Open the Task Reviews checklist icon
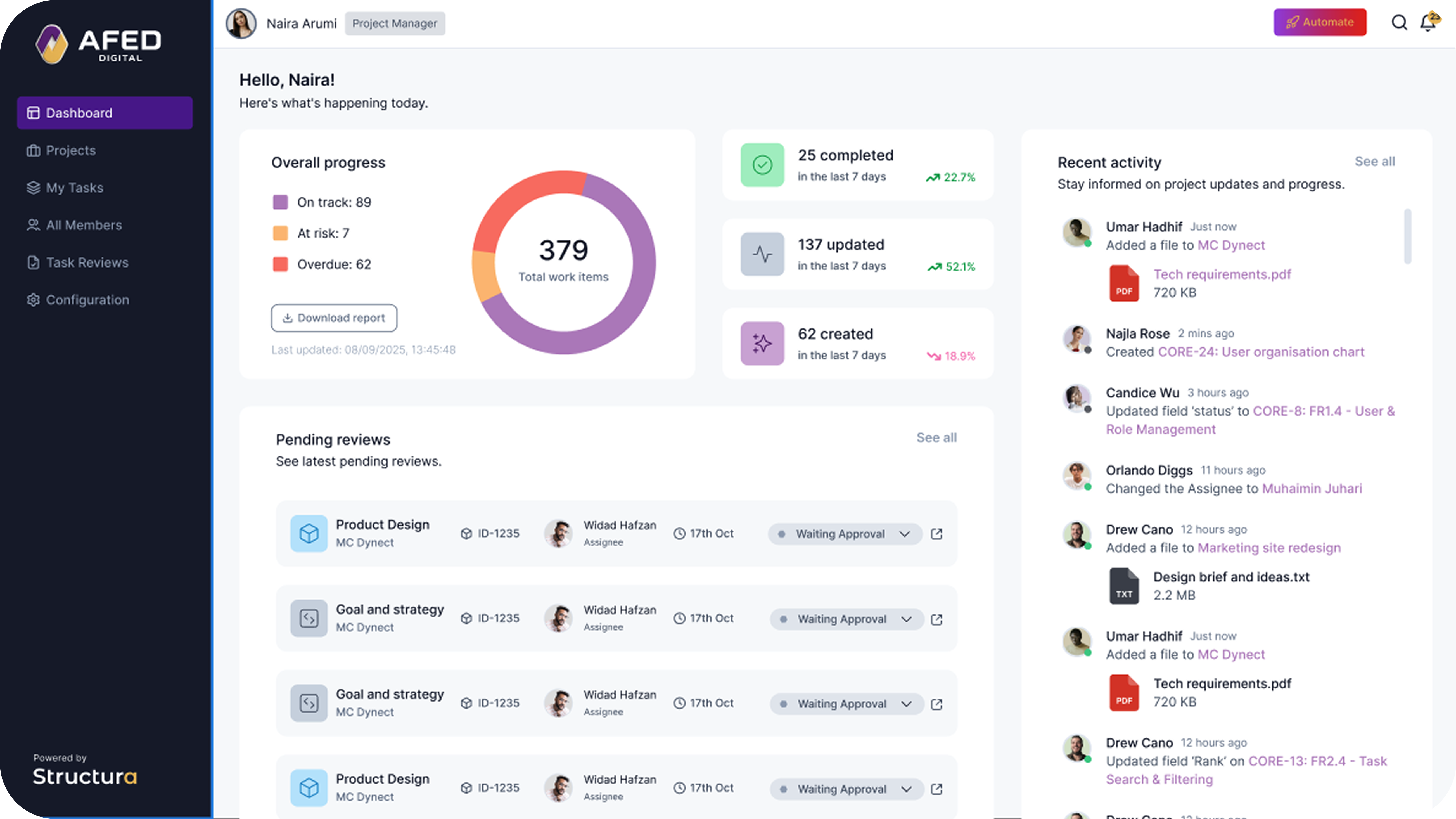 click(x=34, y=262)
